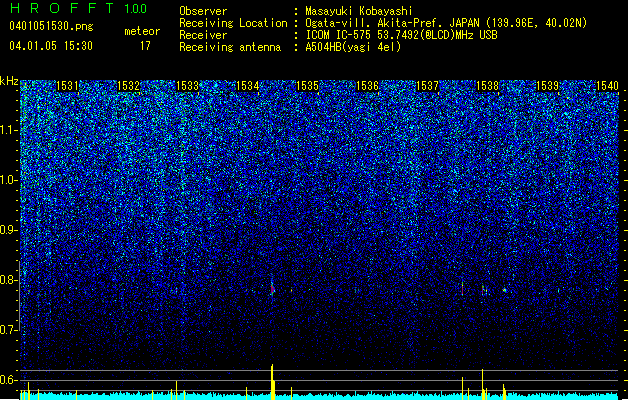629x400 pixels.
Task: Click the 1.0 frequency axis label
Action: 9,180
